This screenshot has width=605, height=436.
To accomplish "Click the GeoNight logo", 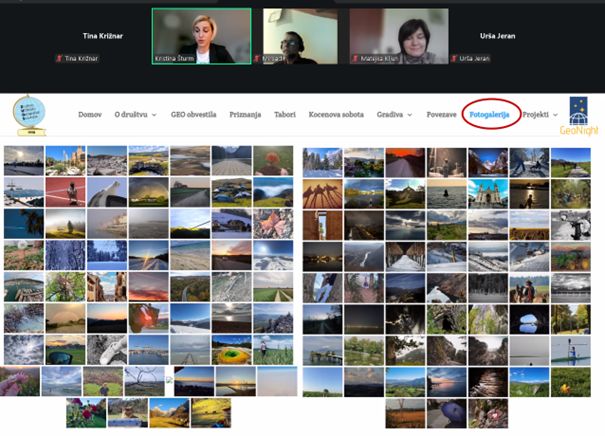I will (578, 115).
